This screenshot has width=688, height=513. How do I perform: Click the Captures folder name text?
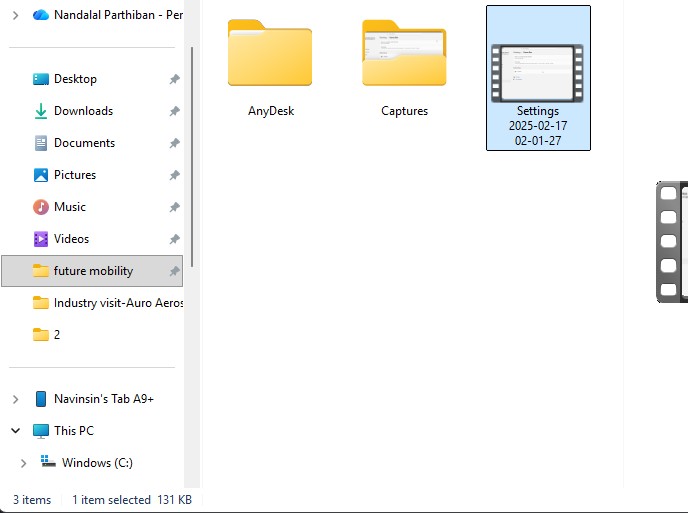[x=404, y=111]
